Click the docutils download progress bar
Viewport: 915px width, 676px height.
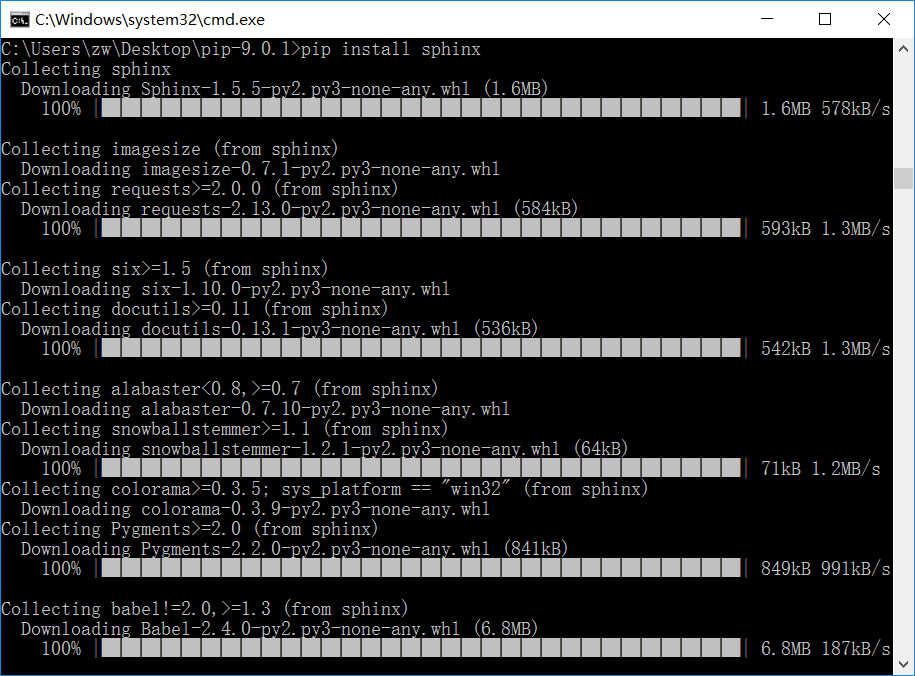(421, 349)
